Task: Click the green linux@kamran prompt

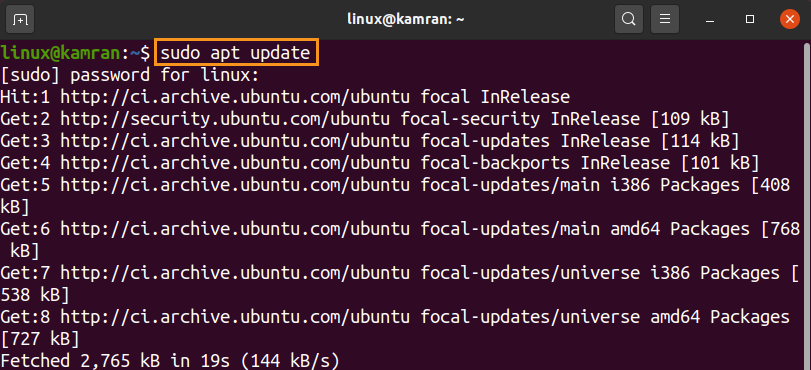Action: [x=61, y=53]
